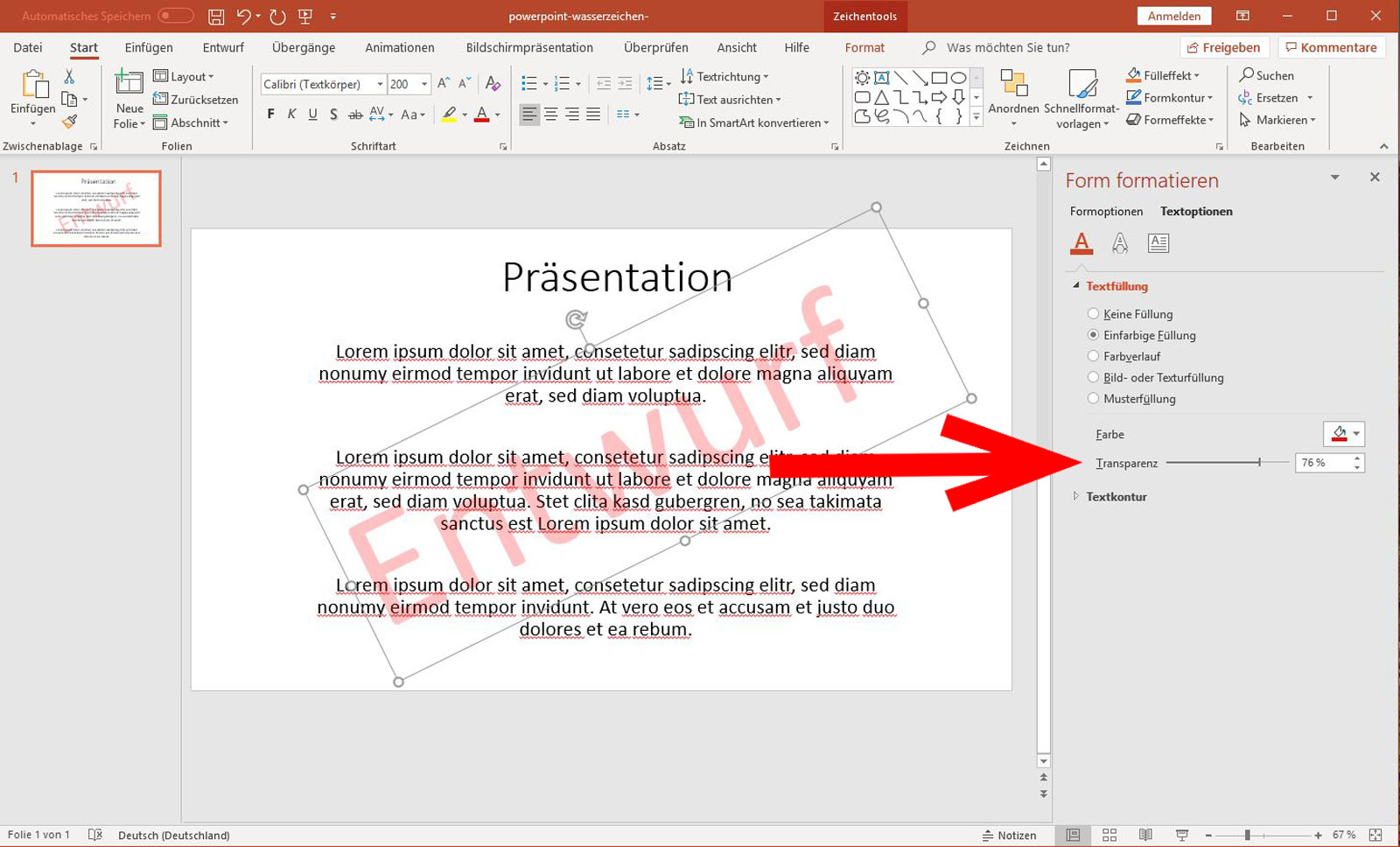This screenshot has width=1400, height=847.
Task: Switch fill to Keine Füllung
Action: pos(1094,313)
